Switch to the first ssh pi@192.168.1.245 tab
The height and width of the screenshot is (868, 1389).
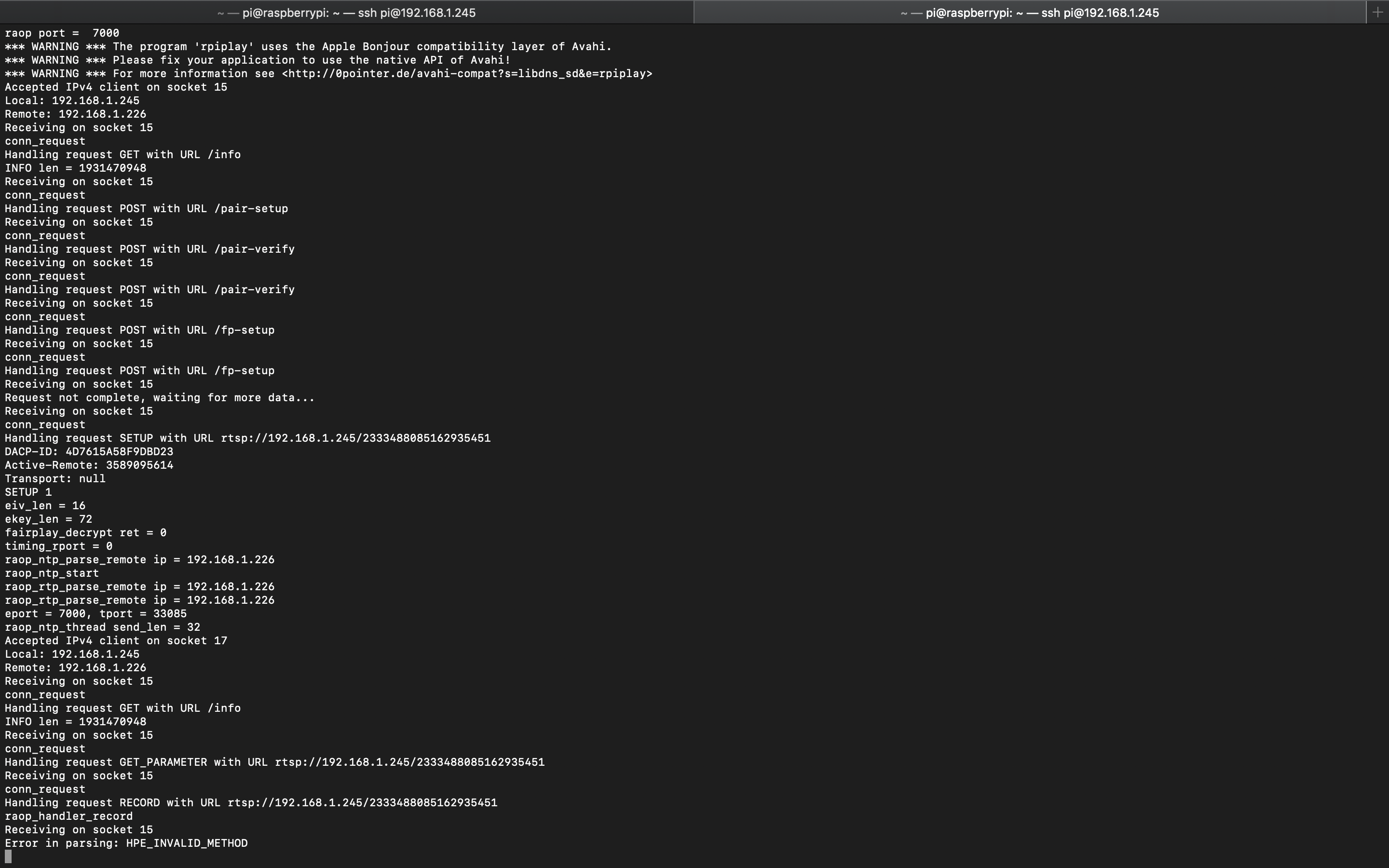[x=347, y=13]
